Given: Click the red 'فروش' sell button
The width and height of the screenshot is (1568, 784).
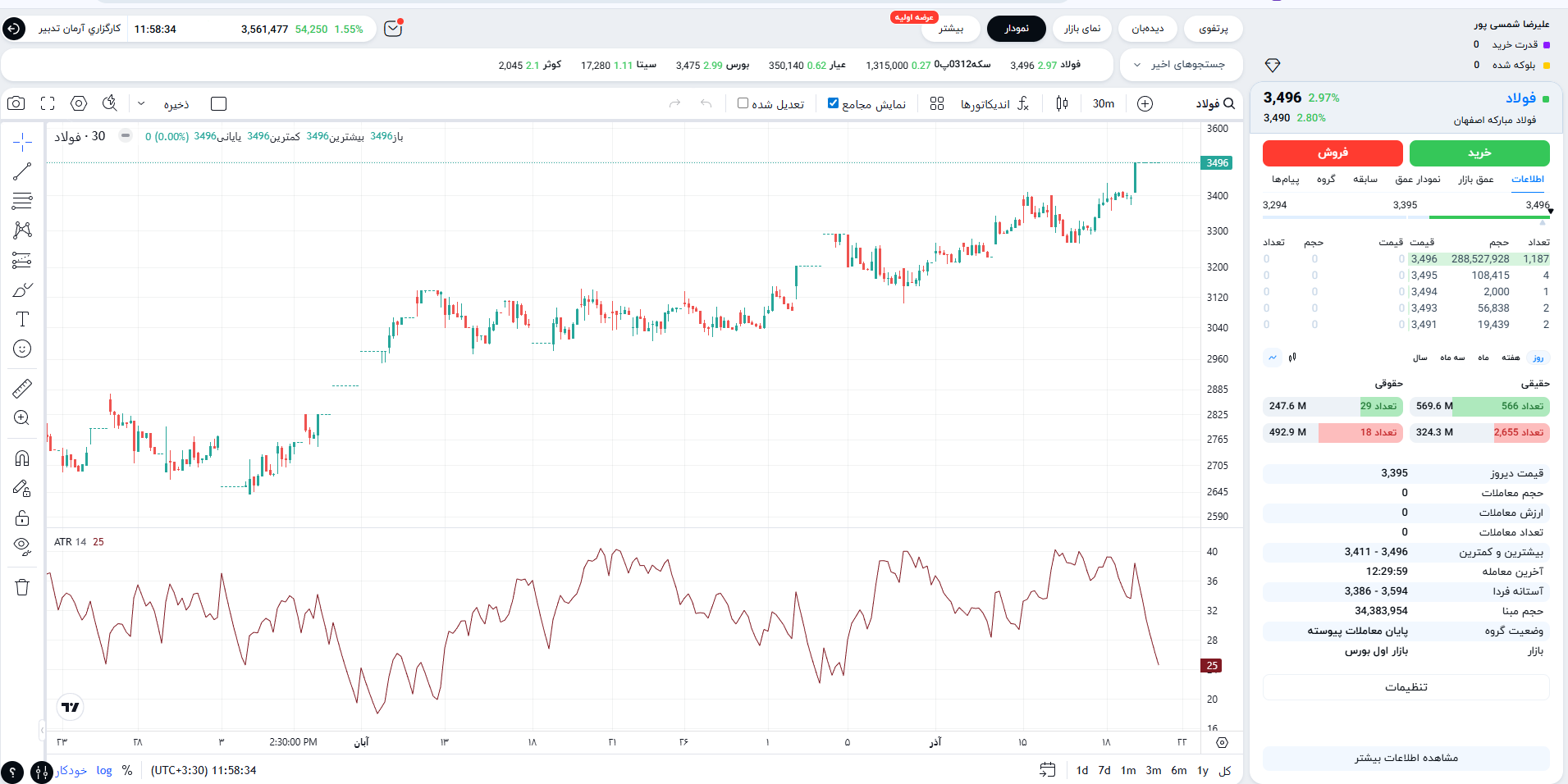Looking at the screenshot, I should [x=1333, y=153].
